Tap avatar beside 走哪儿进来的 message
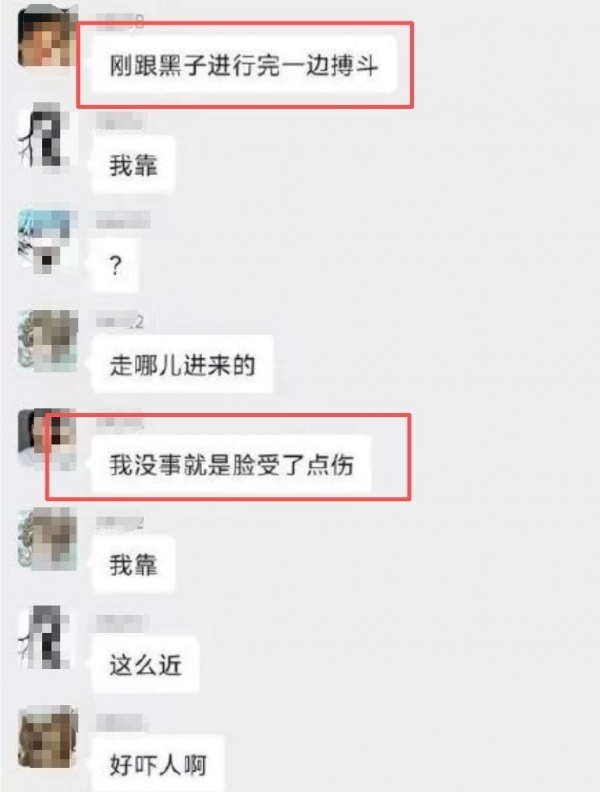The width and height of the screenshot is (600, 792). click(47, 340)
